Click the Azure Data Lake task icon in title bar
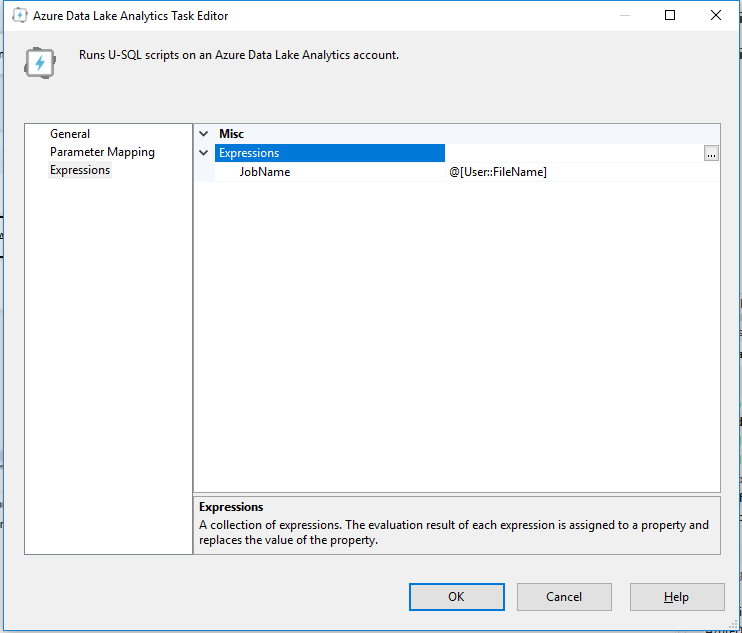The width and height of the screenshot is (742, 633). coord(20,16)
